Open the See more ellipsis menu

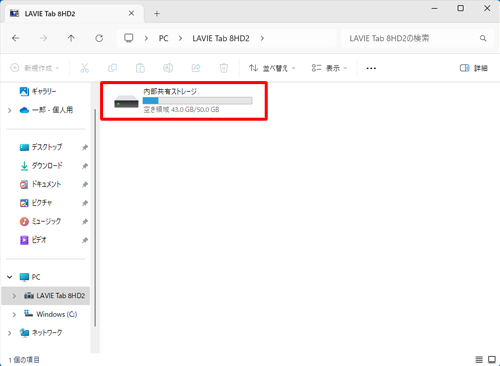point(371,68)
